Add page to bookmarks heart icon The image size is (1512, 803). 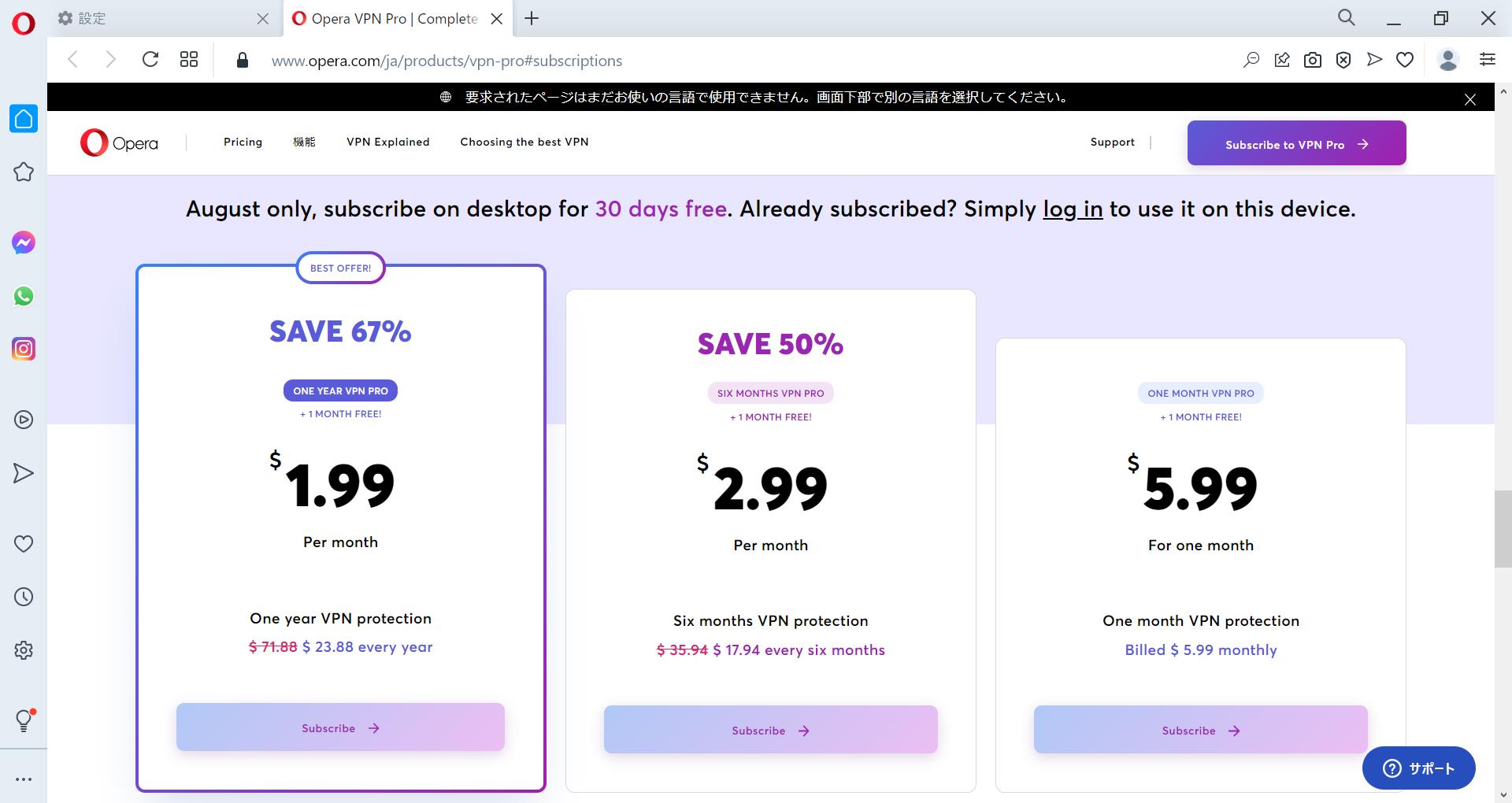(1405, 59)
